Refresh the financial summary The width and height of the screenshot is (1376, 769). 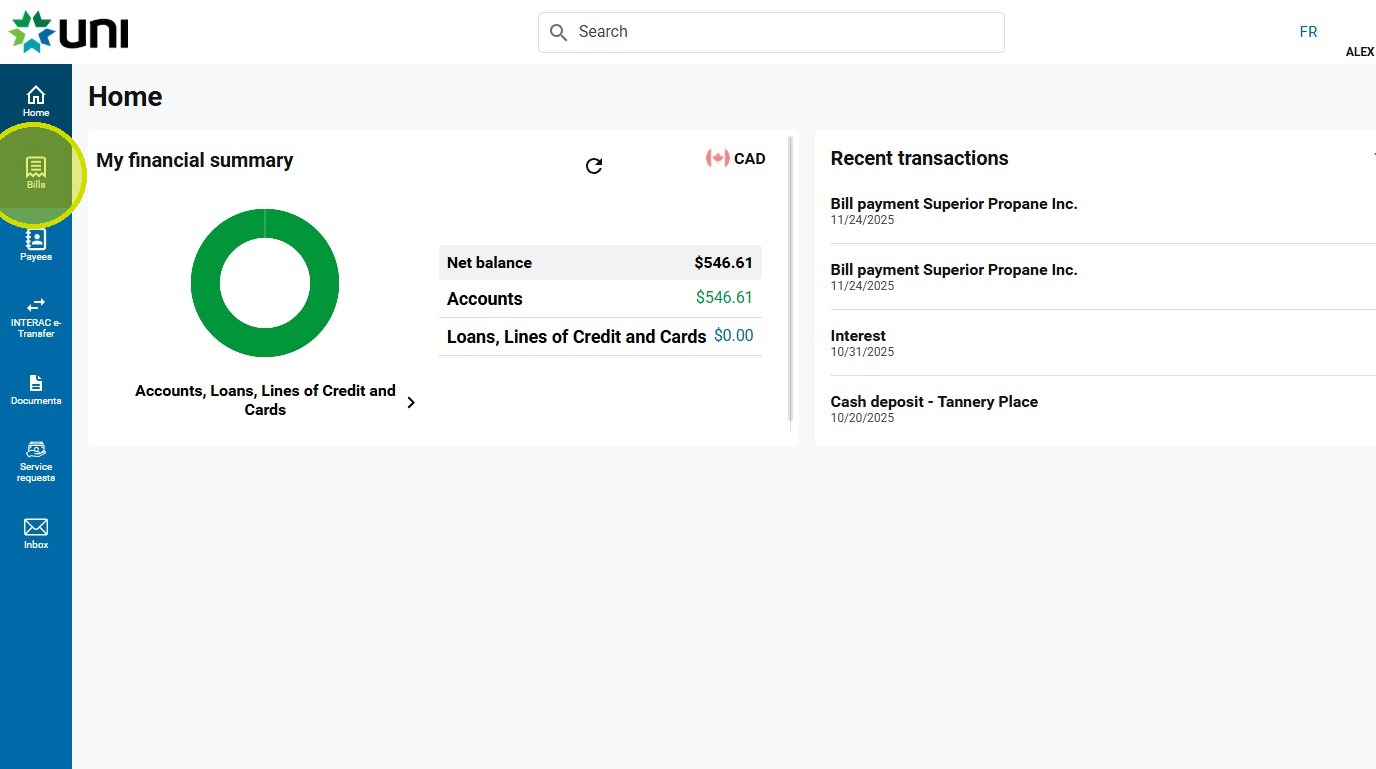pyautogui.click(x=594, y=166)
